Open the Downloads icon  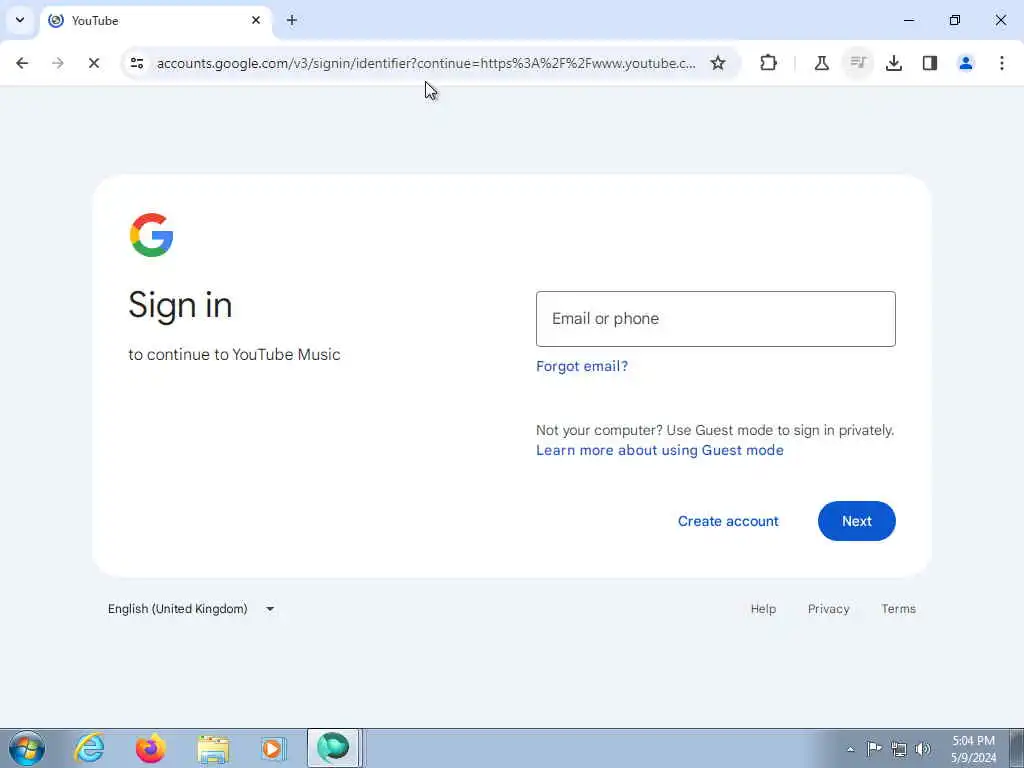point(894,63)
